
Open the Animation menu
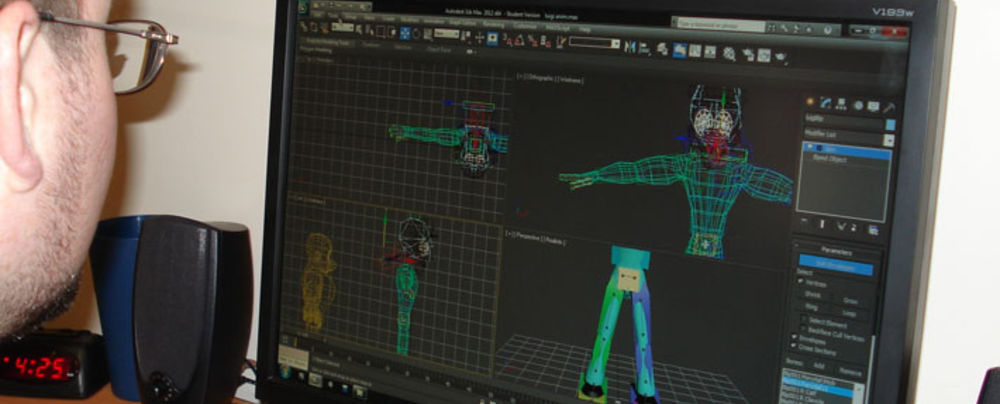click(434, 21)
